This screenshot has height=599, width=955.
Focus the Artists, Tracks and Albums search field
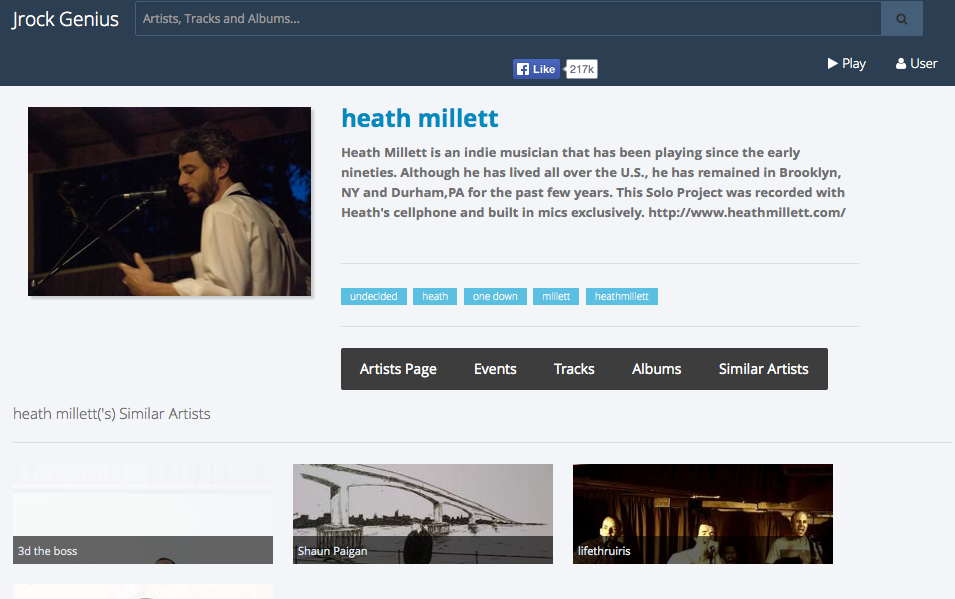click(508, 19)
